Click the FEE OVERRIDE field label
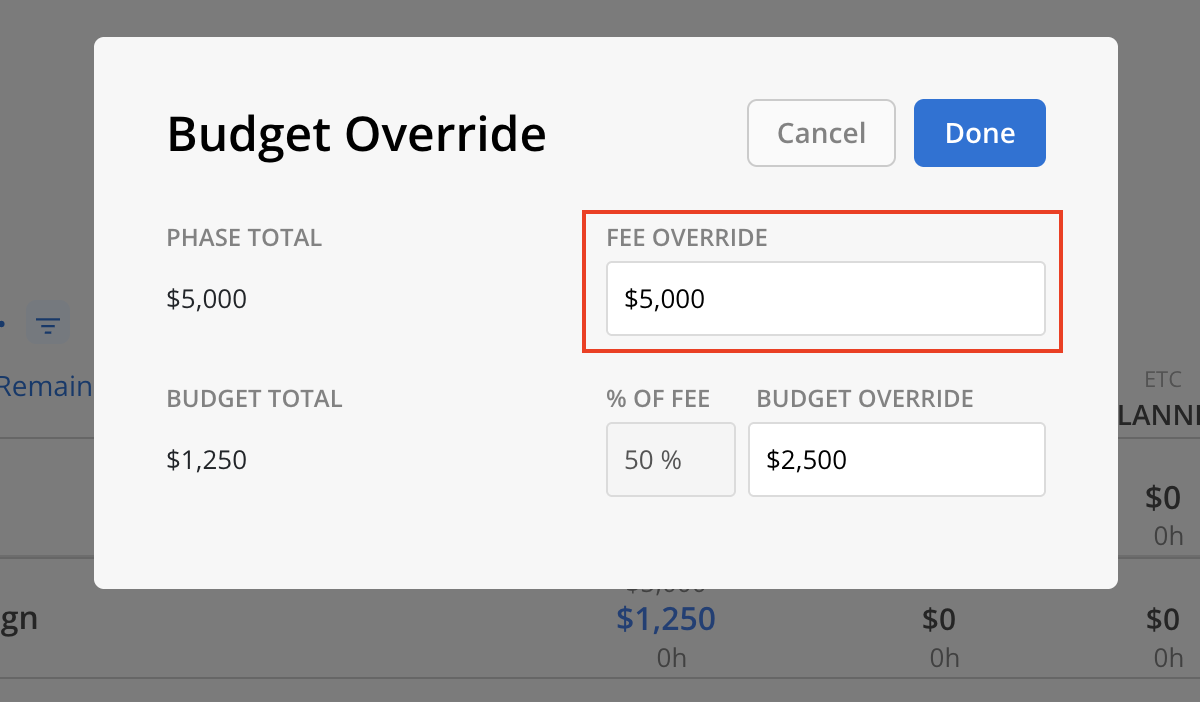This screenshot has width=1200, height=702. (x=687, y=238)
